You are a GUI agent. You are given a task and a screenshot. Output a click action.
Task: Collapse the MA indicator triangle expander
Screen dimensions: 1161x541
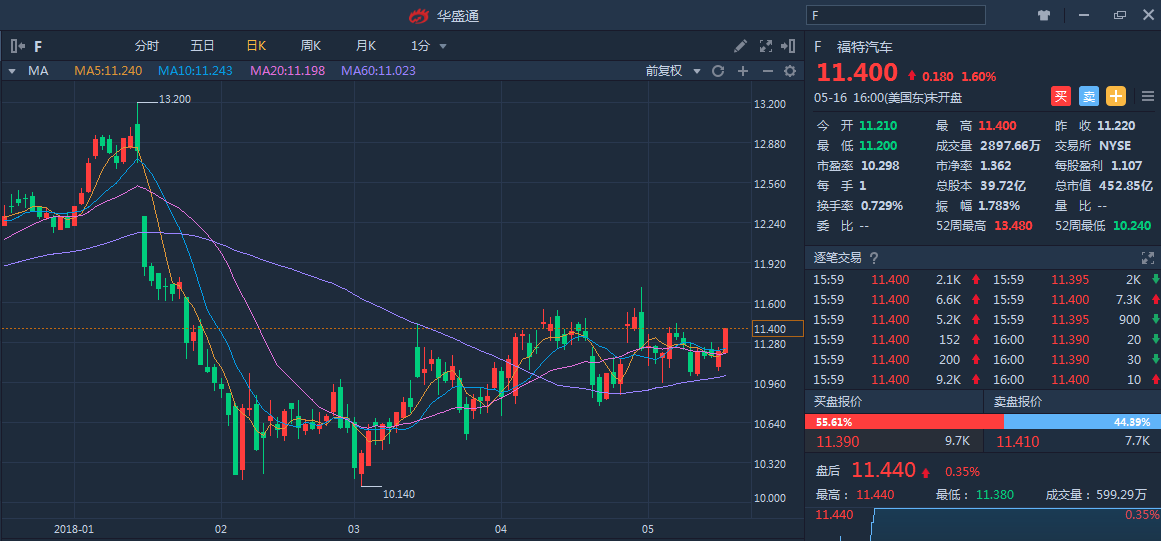(12, 71)
